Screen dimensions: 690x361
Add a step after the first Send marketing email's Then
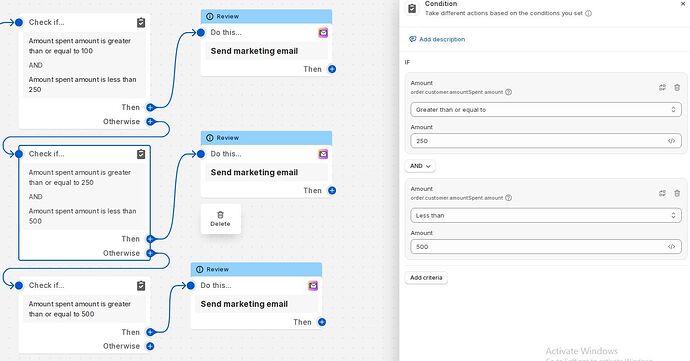(332, 69)
